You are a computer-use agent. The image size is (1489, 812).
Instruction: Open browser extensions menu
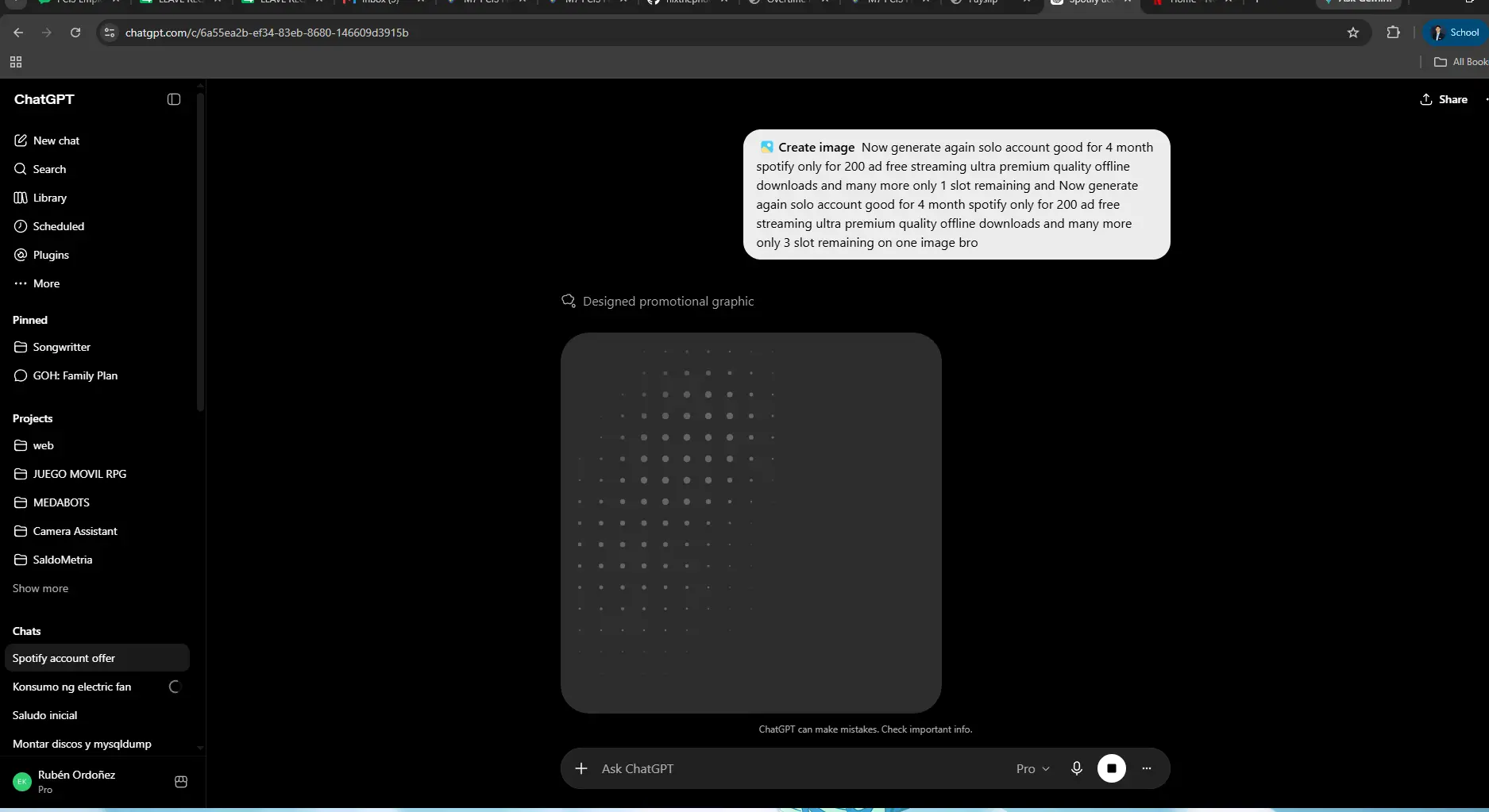(x=1393, y=33)
